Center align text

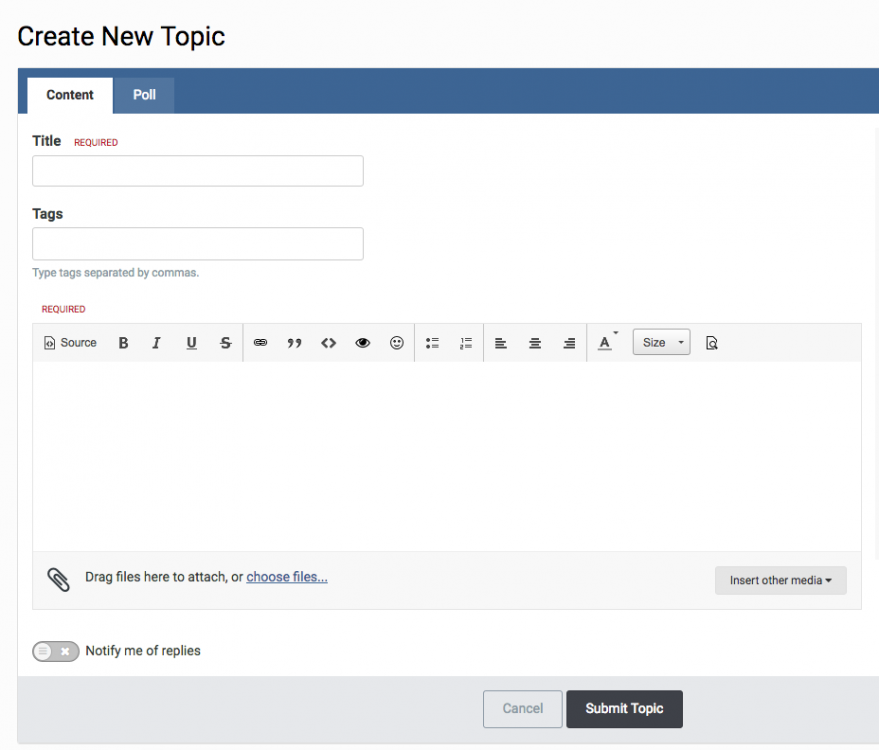tap(535, 342)
